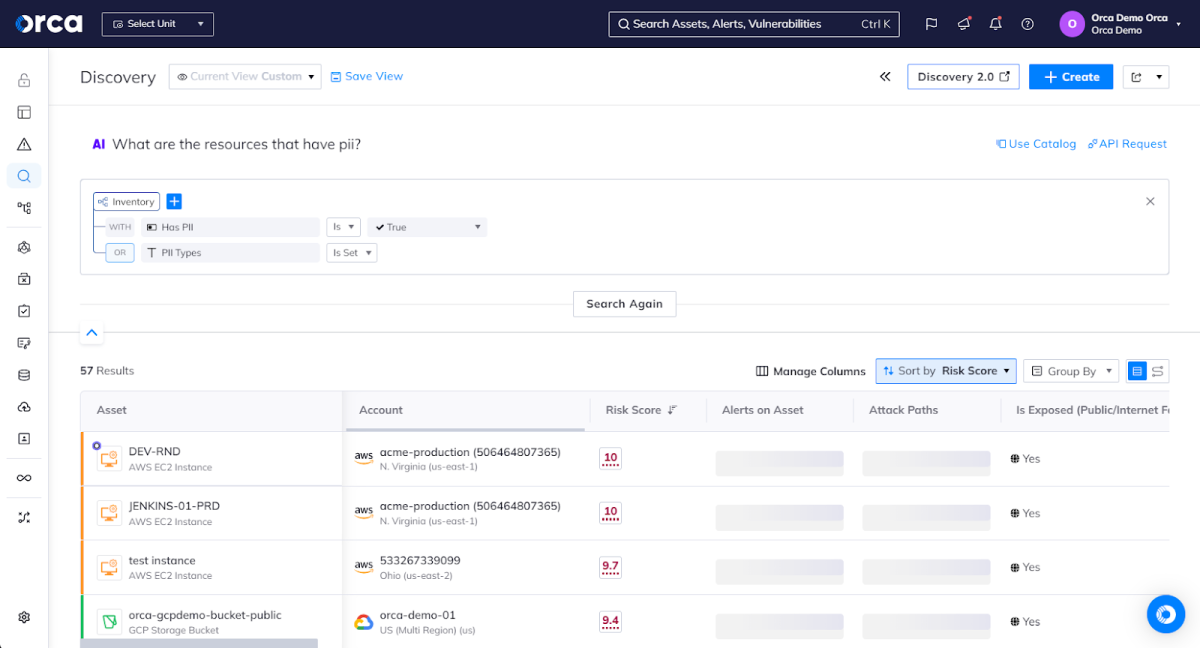1200x648 pixels.
Task: Open the True value dropdown
Action: pos(427,227)
